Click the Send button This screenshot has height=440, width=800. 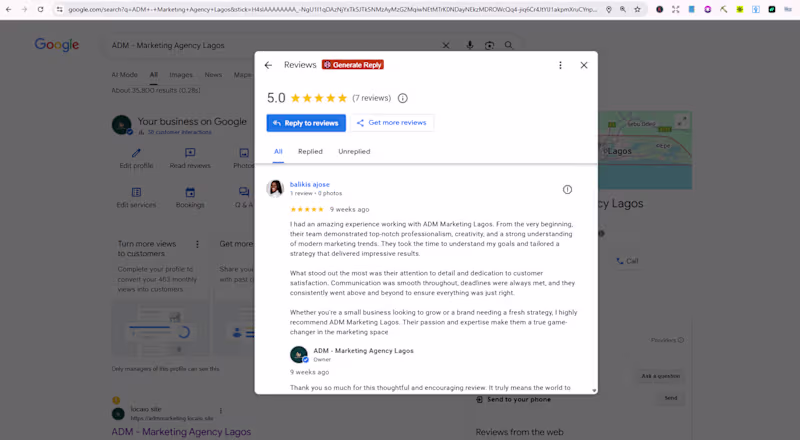click(671, 398)
